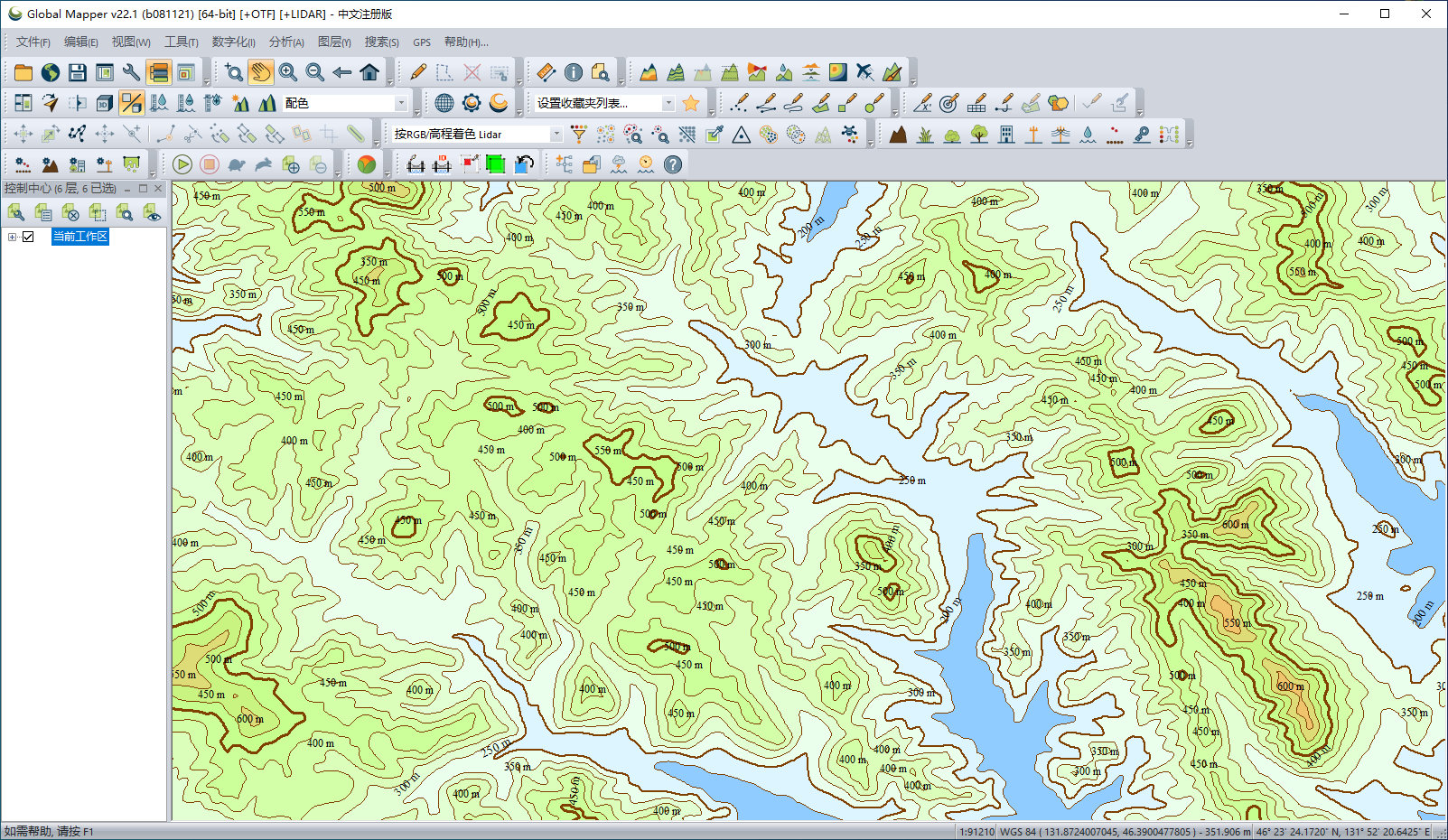This screenshot has height=840, width=1448.
Task: Expand the 当前工作区 tree node
Action: pos(13,237)
